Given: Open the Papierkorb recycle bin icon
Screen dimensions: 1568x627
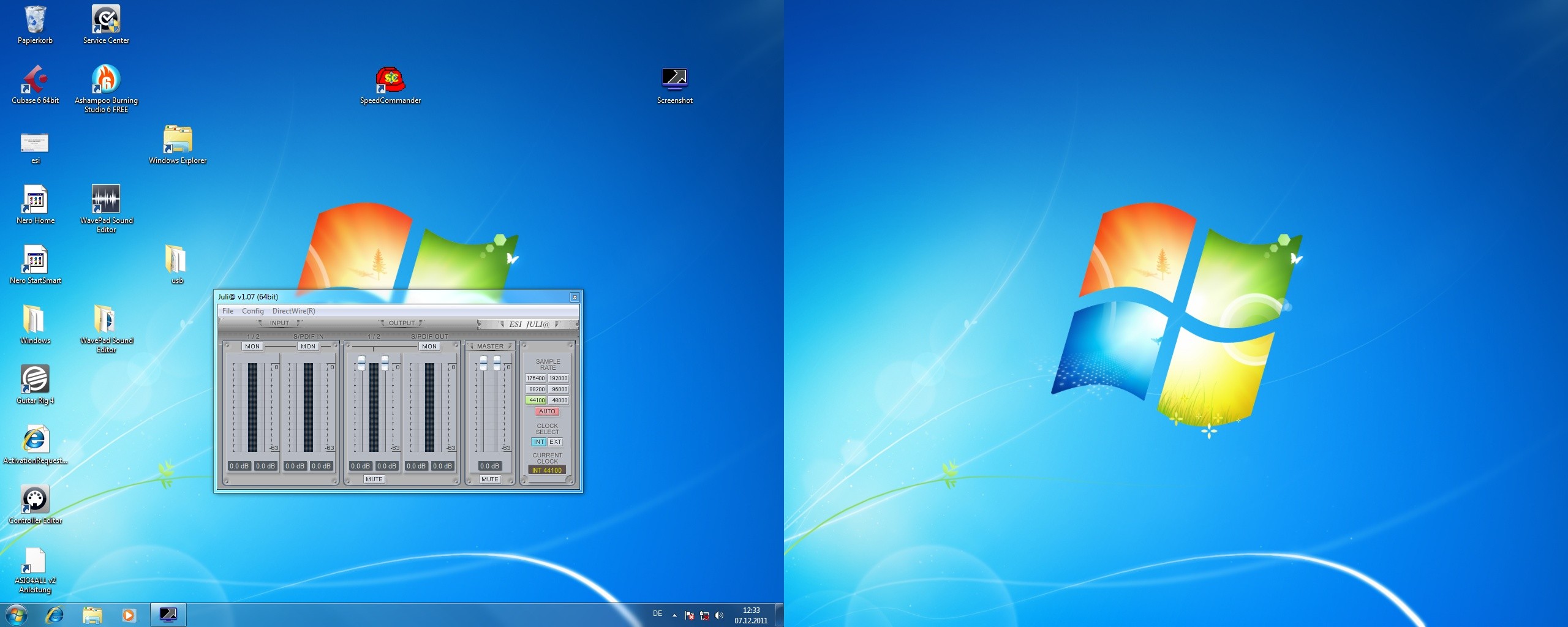Looking at the screenshot, I should click(x=35, y=24).
